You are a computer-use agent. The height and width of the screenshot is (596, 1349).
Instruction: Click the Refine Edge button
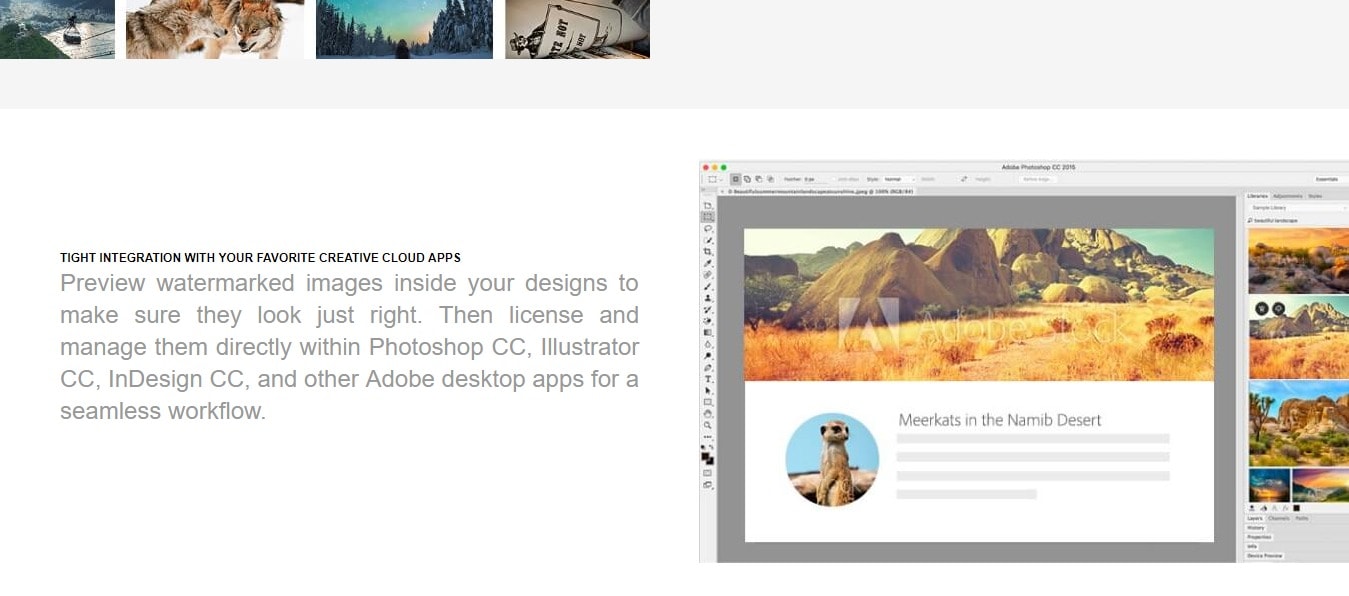1036,179
